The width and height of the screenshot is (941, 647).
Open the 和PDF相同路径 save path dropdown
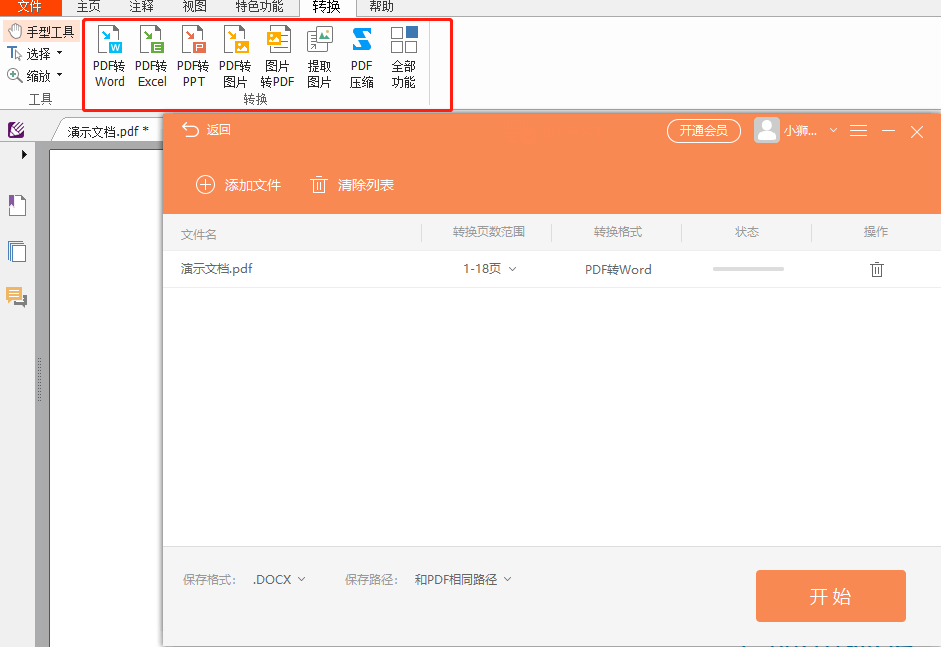(462, 579)
